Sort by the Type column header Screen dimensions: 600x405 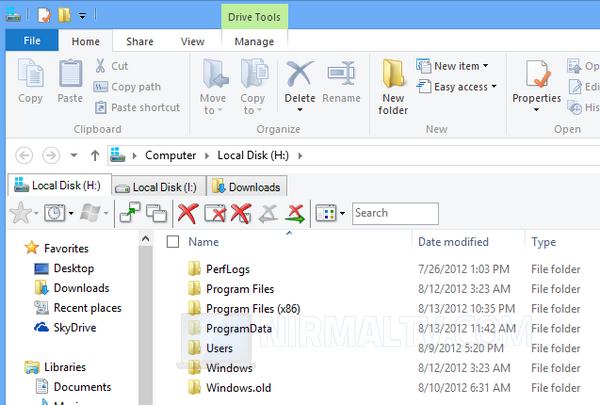tap(544, 242)
